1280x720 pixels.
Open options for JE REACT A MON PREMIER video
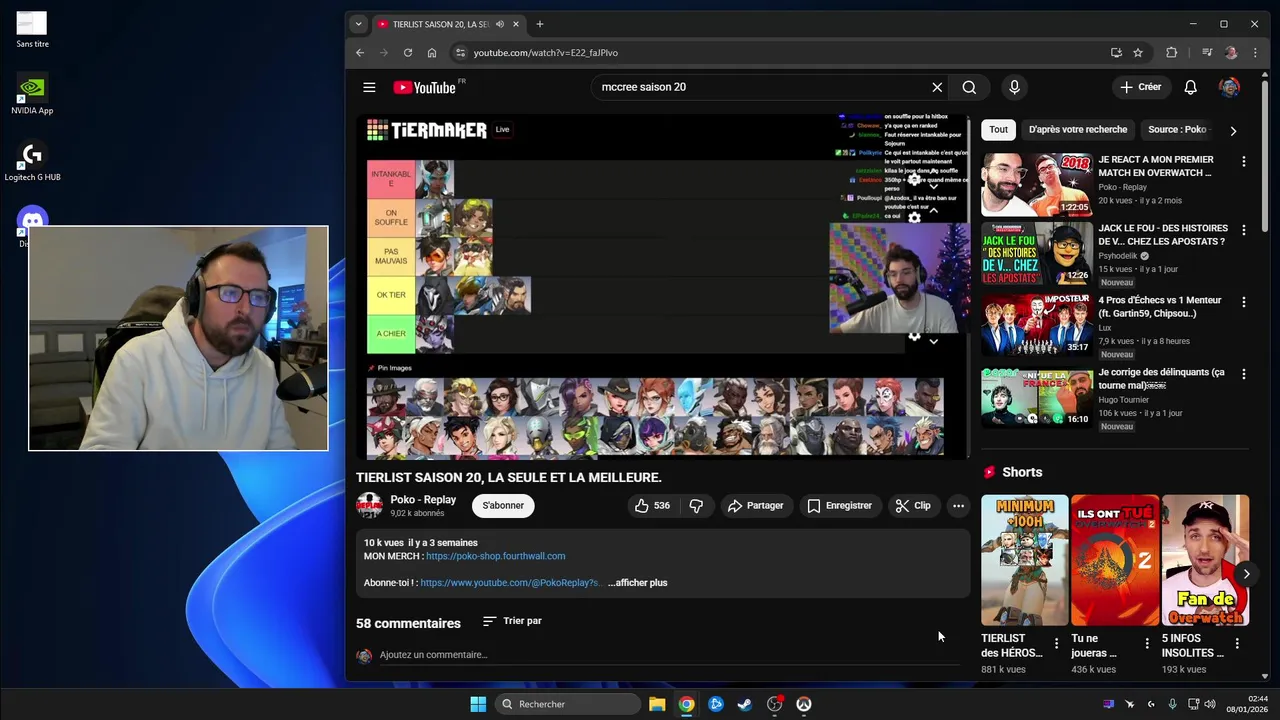tap(1244, 161)
